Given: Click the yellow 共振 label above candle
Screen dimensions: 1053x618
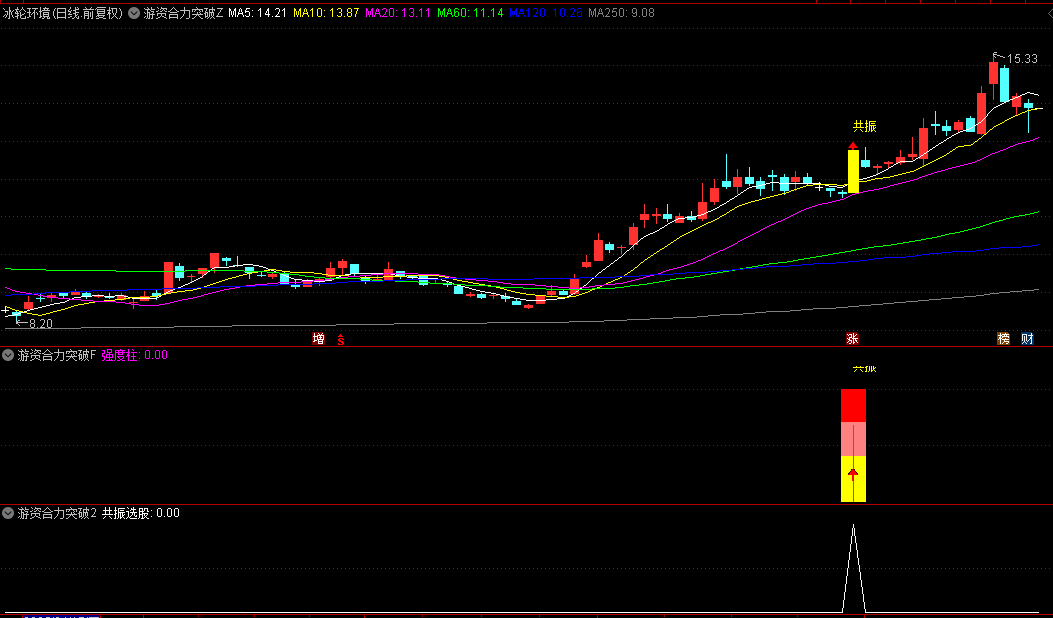Looking at the screenshot, I should [865, 126].
